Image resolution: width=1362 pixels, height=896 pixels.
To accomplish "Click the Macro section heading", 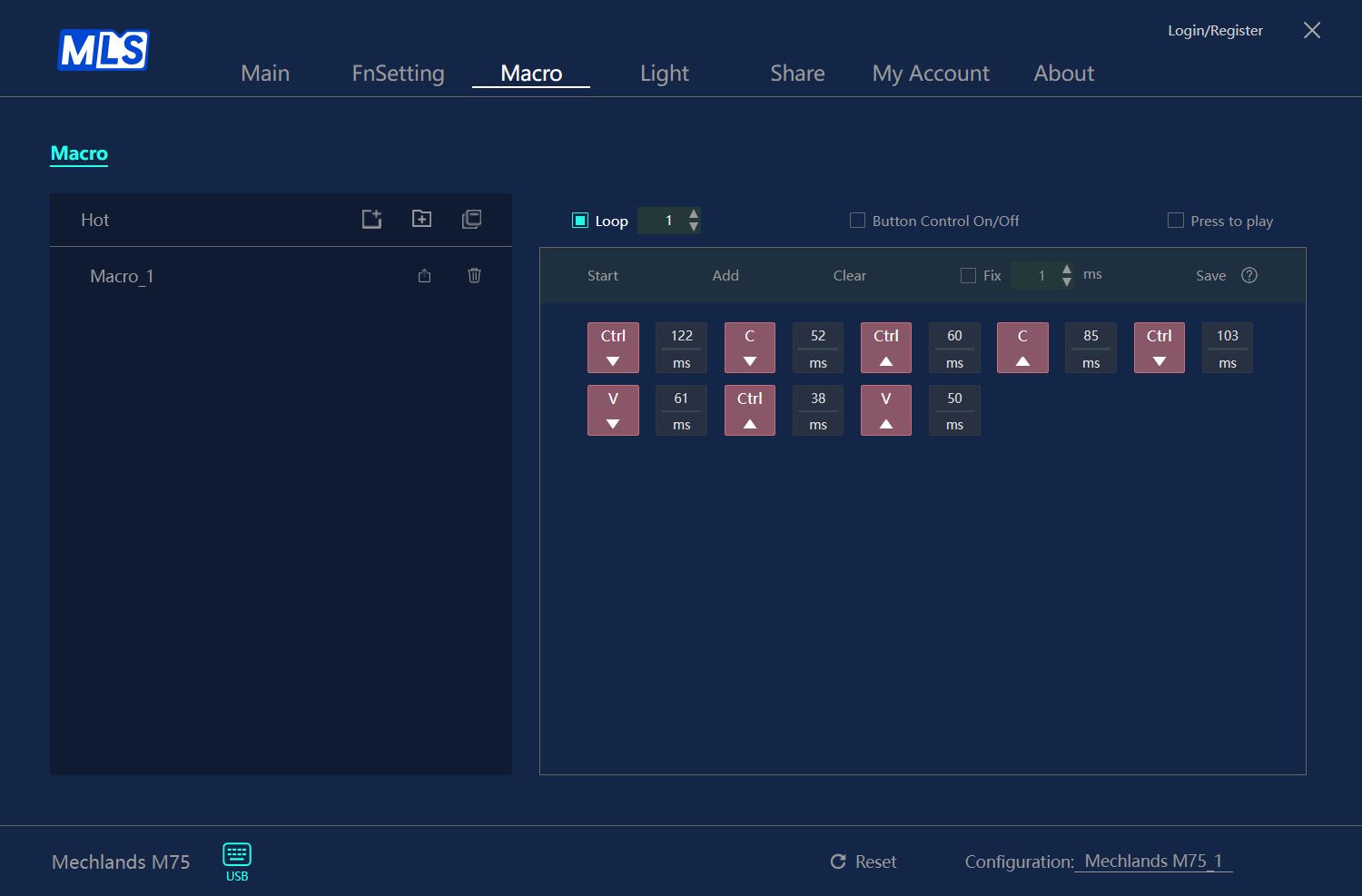I will (79, 153).
